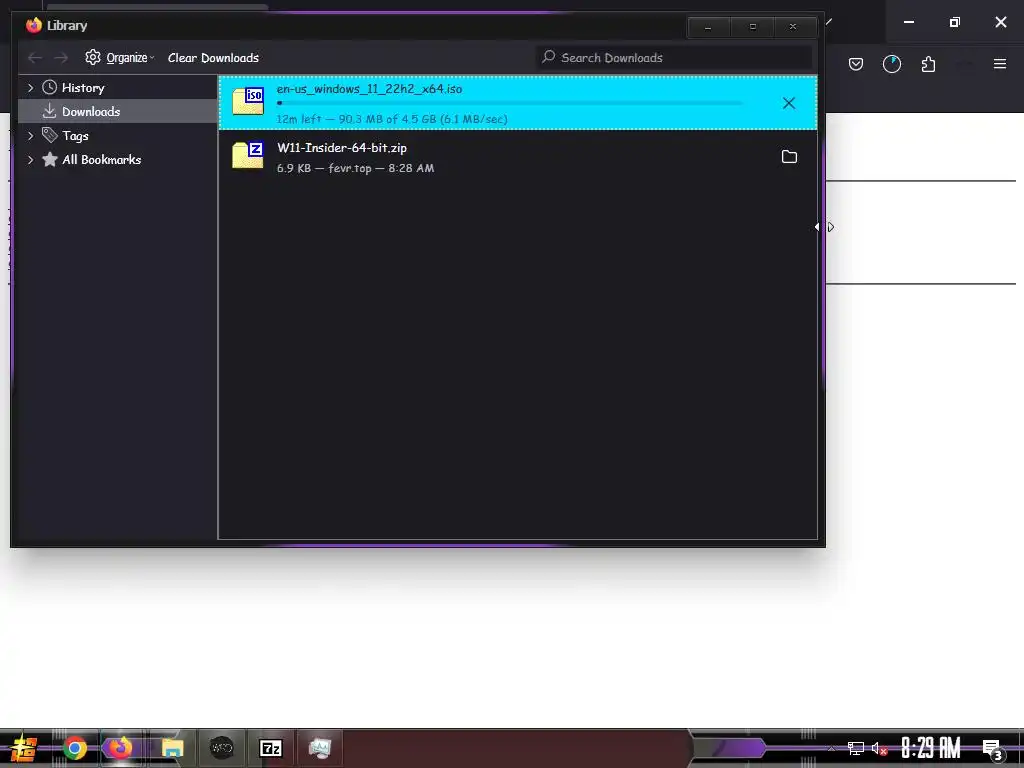Screen dimensions: 1024x768
Task: Close the Library window
Action: tap(793, 27)
